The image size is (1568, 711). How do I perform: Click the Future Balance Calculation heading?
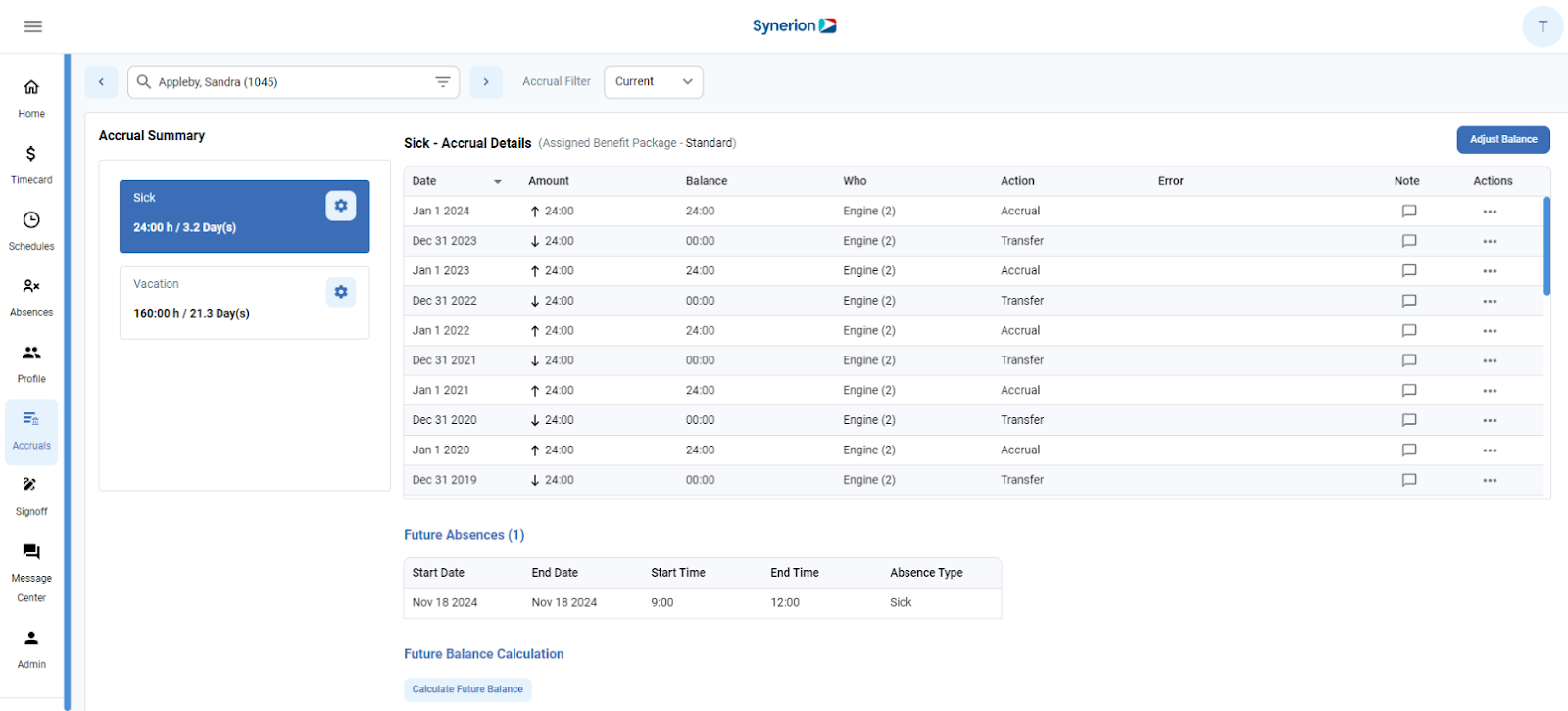tap(484, 654)
